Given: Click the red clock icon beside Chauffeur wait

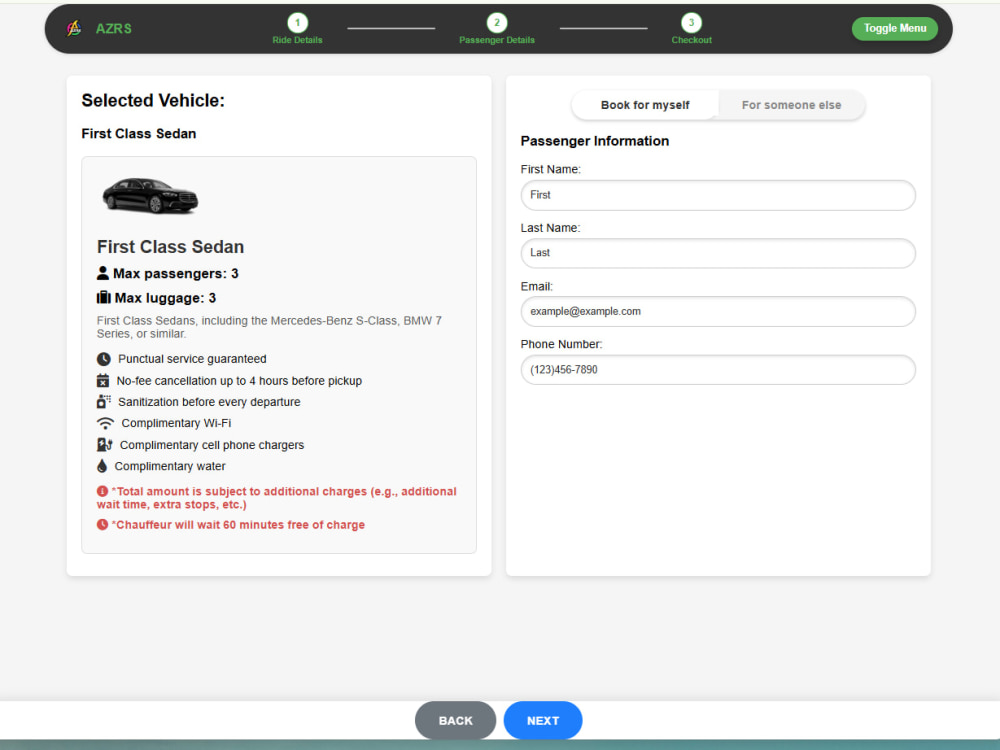Looking at the screenshot, I should tap(102, 524).
